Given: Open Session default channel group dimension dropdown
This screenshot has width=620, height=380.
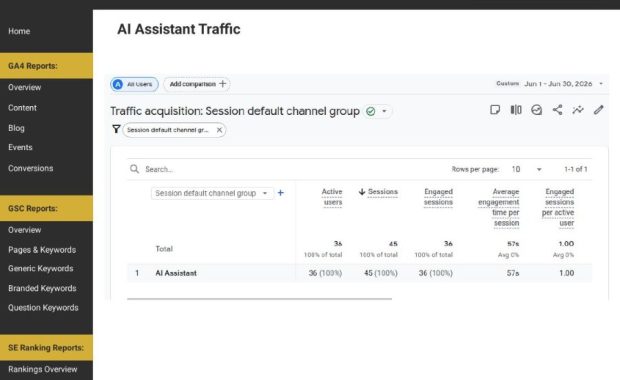Looking at the screenshot, I should pyautogui.click(x=212, y=193).
